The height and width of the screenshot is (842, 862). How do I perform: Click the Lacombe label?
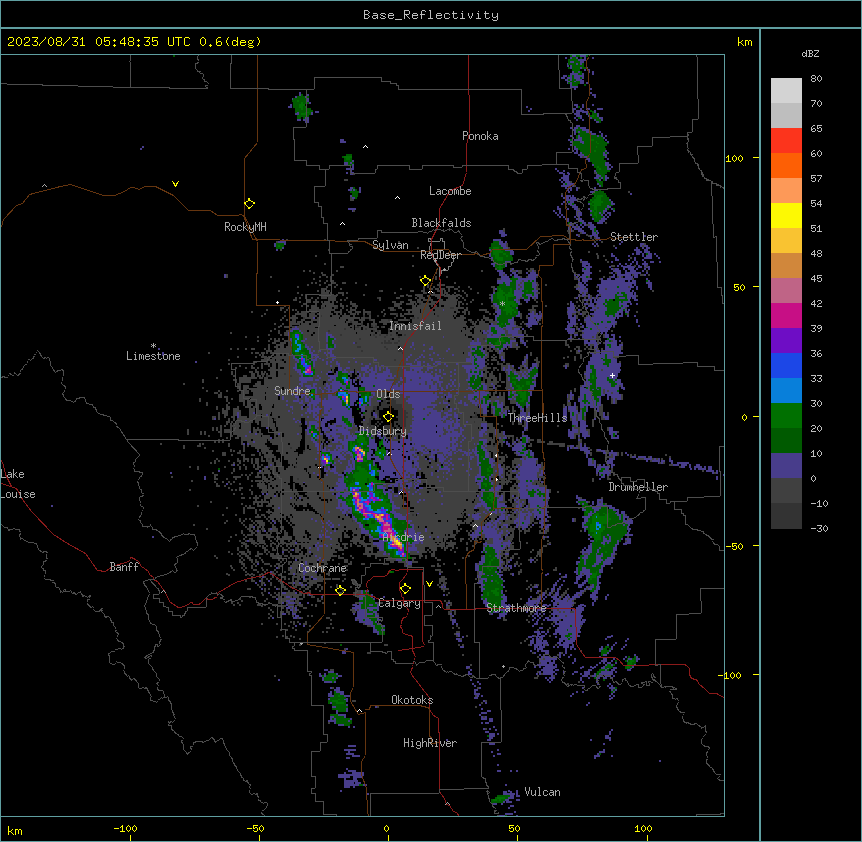coord(450,191)
